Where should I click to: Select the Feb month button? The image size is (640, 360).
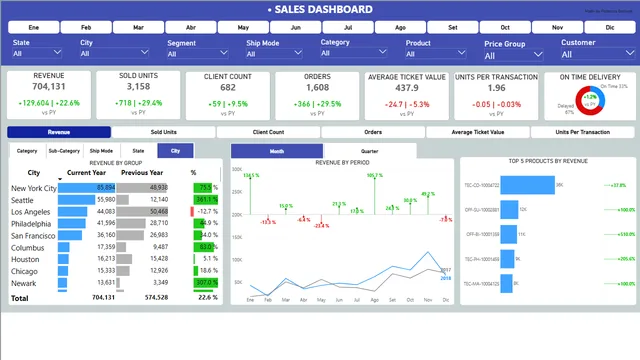pyautogui.click(x=86, y=27)
